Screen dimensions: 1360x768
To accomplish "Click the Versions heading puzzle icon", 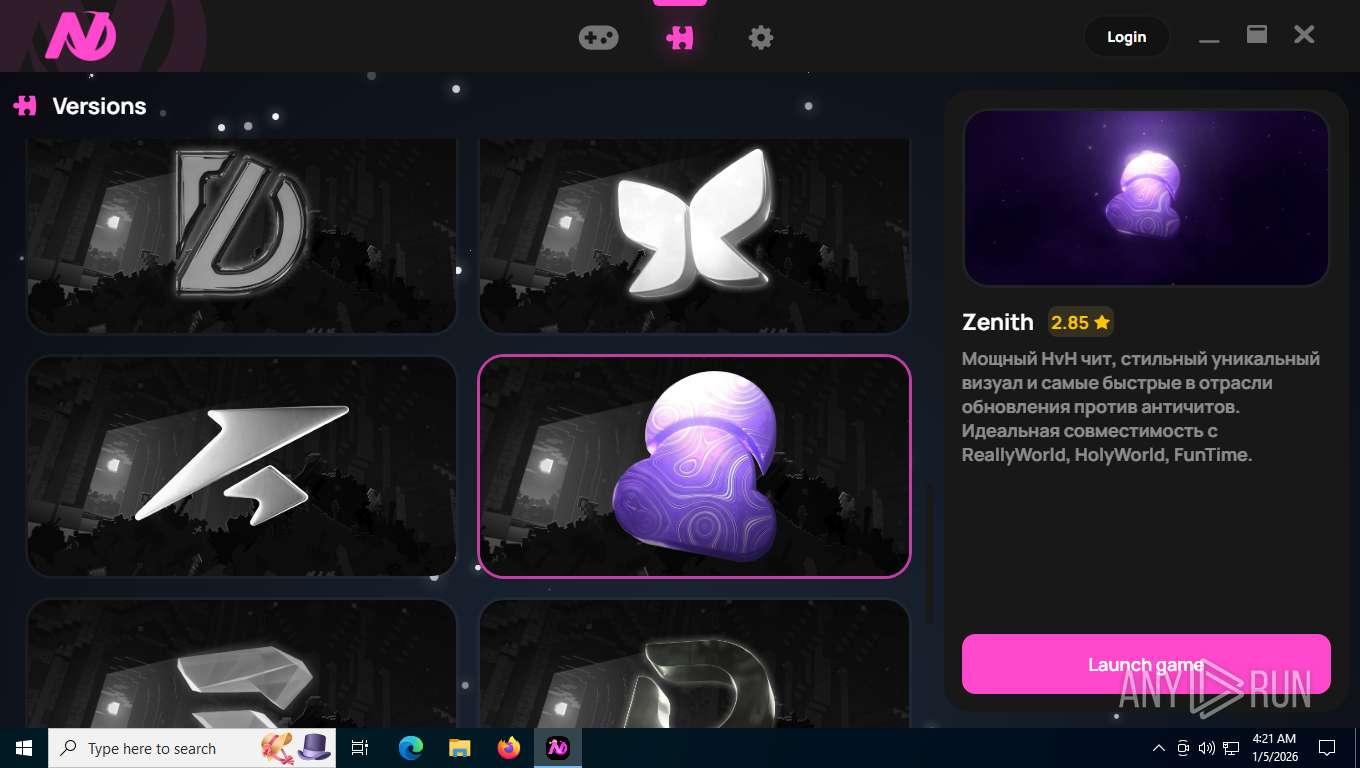I will [x=25, y=106].
